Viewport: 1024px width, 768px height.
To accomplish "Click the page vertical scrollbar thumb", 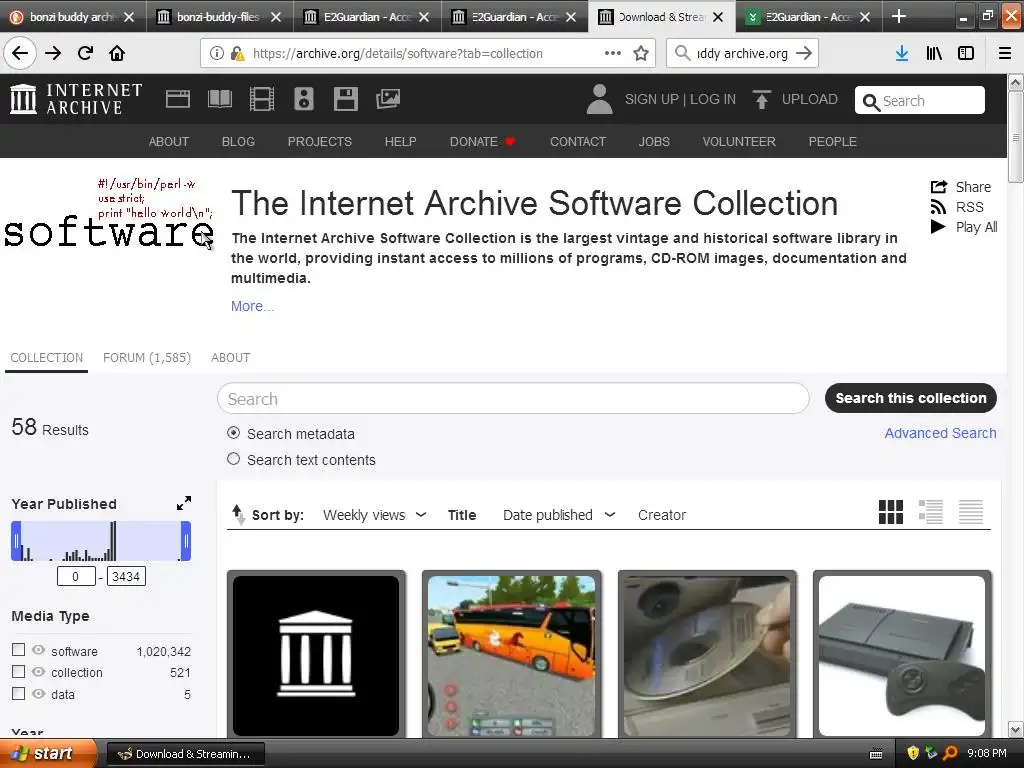I will 1016,138.
